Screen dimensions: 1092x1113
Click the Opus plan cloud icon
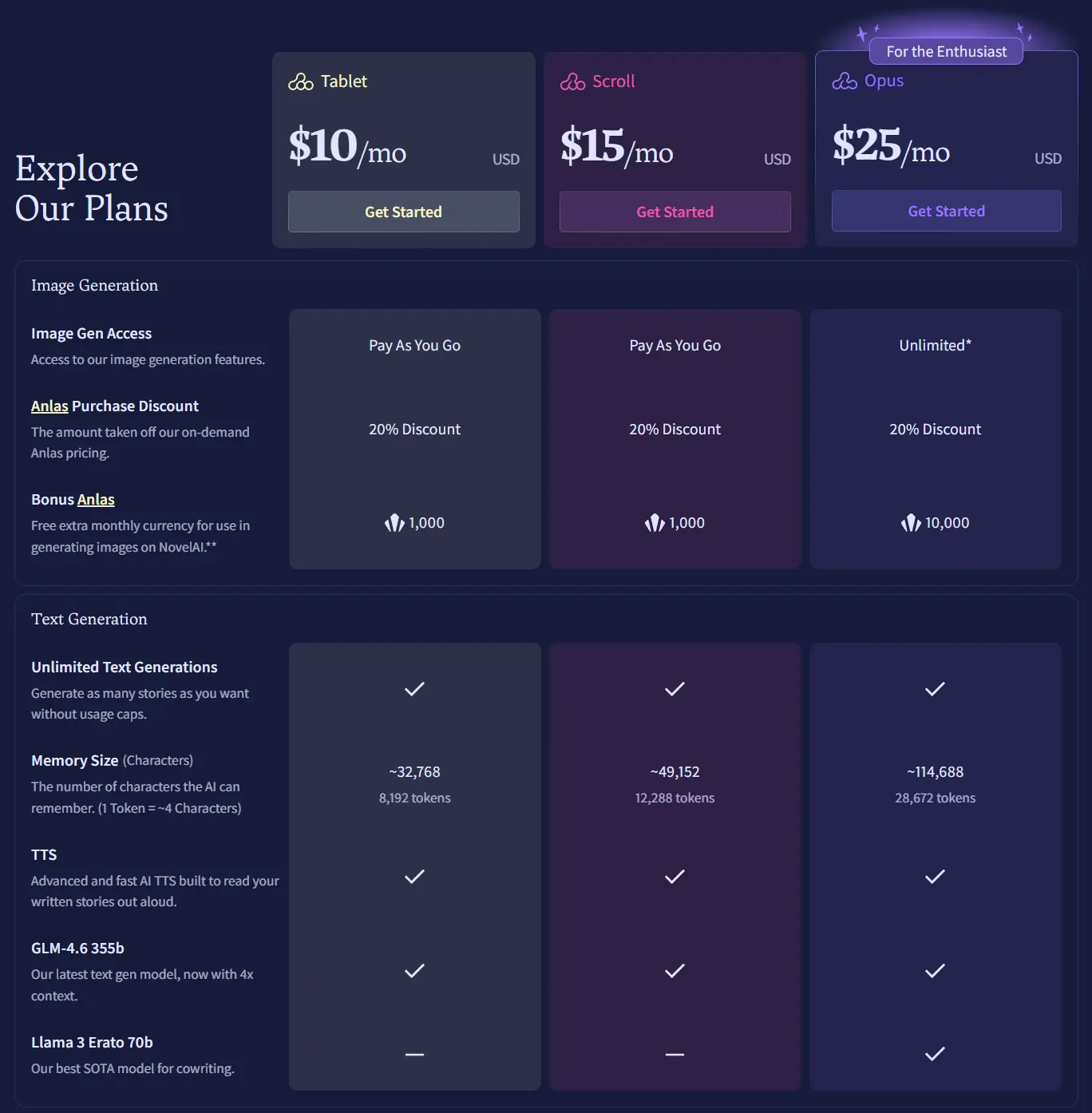pos(844,81)
